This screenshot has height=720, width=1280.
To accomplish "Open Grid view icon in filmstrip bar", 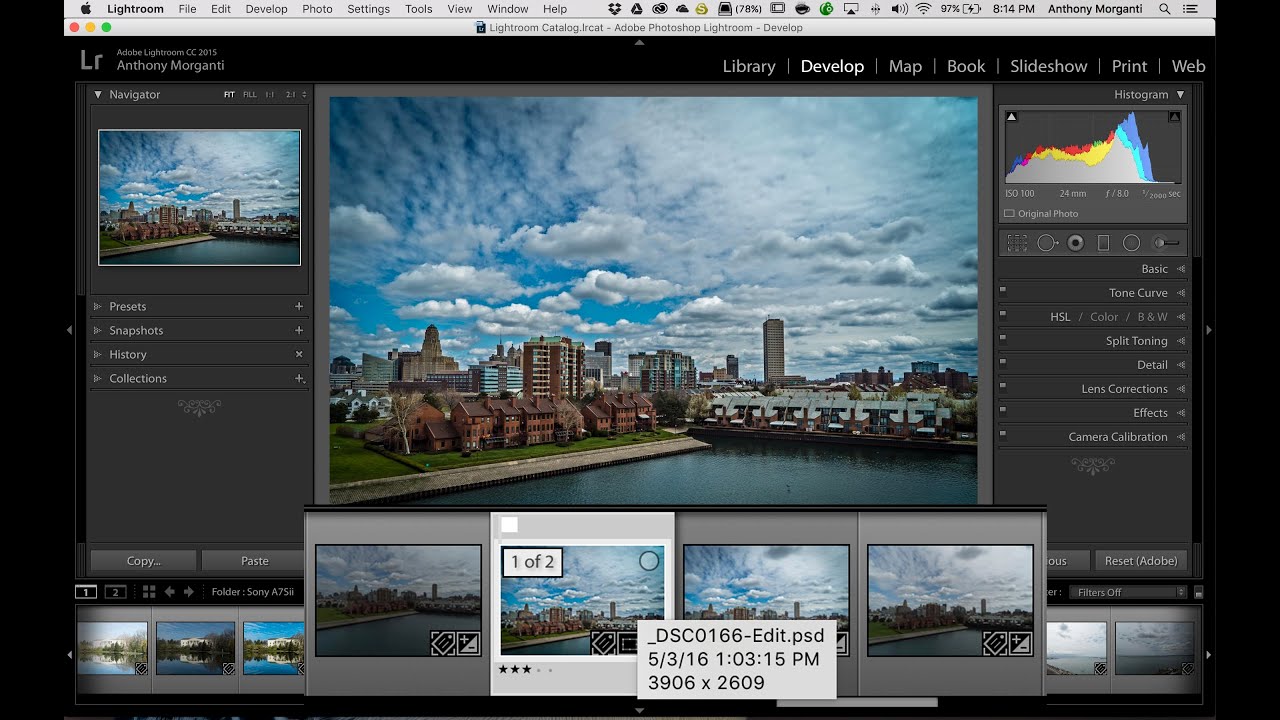I will 149,592.
